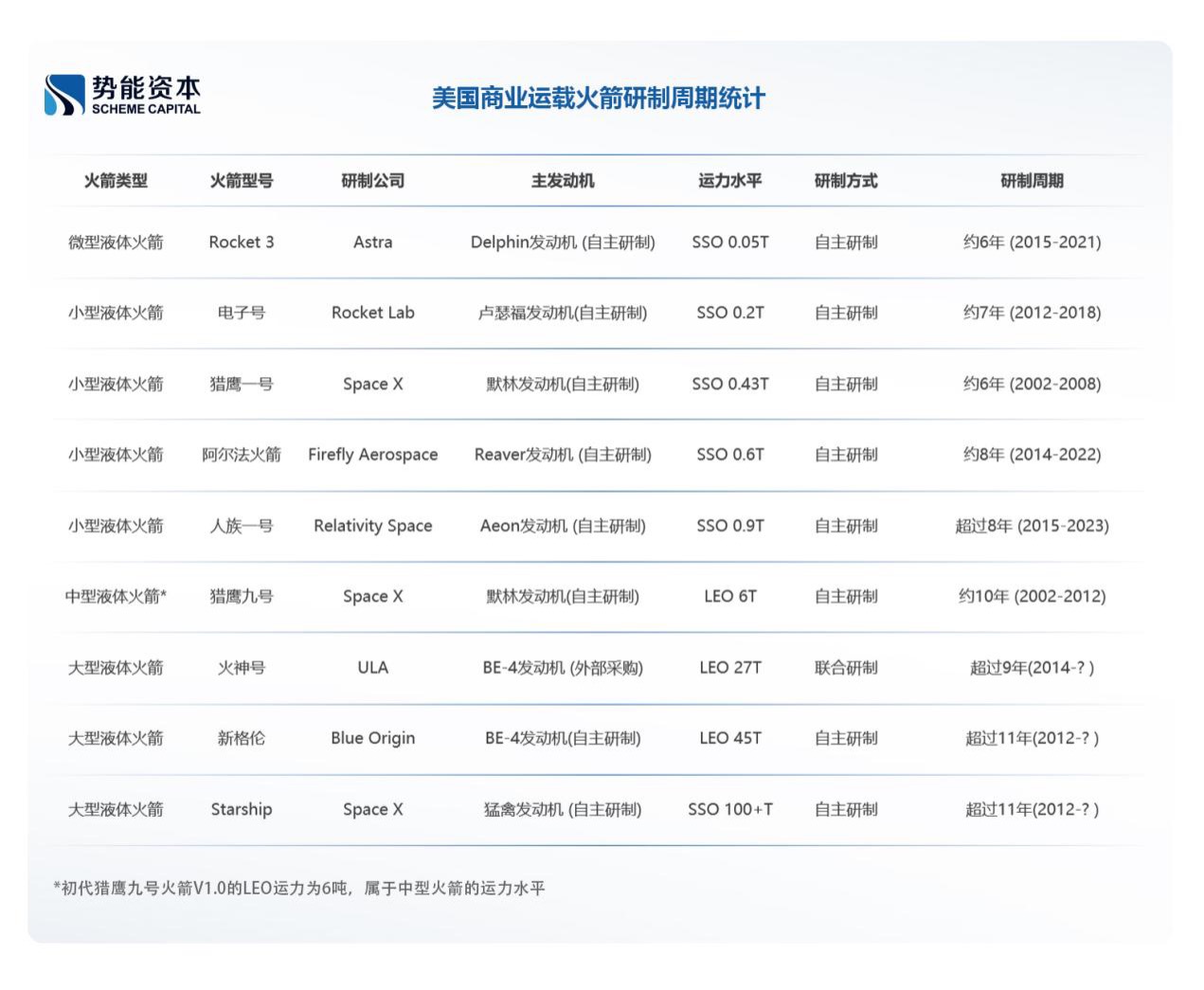
Task: Click Delphin发动机 (自主研制) cell
Action: tap(563, 243)
